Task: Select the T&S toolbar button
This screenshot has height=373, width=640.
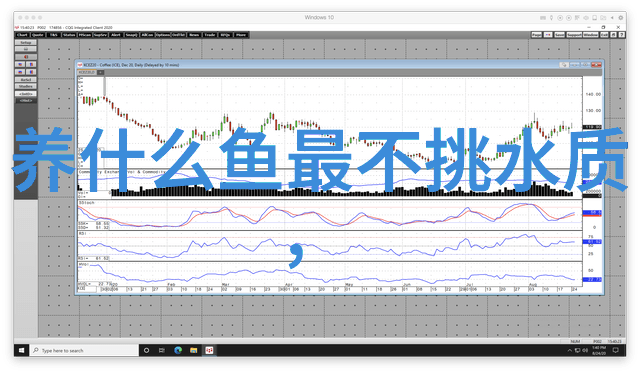Action: click(53, 35)
